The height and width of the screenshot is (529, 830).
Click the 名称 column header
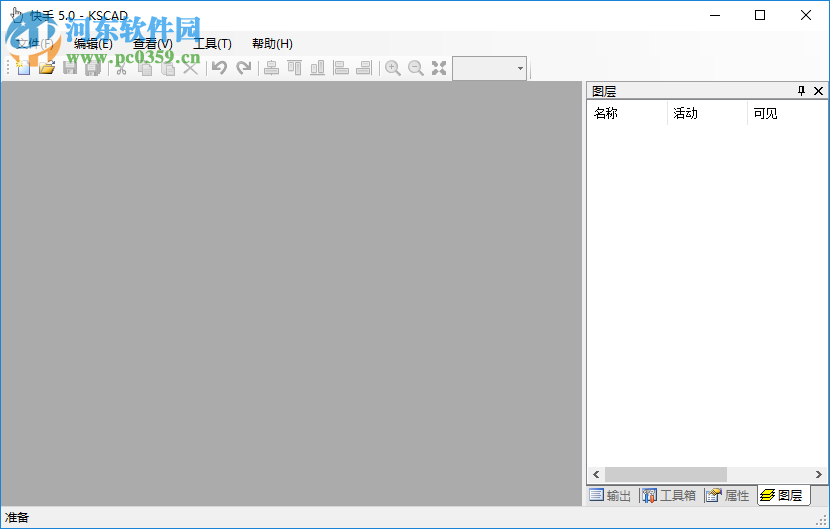coord(628,113)
